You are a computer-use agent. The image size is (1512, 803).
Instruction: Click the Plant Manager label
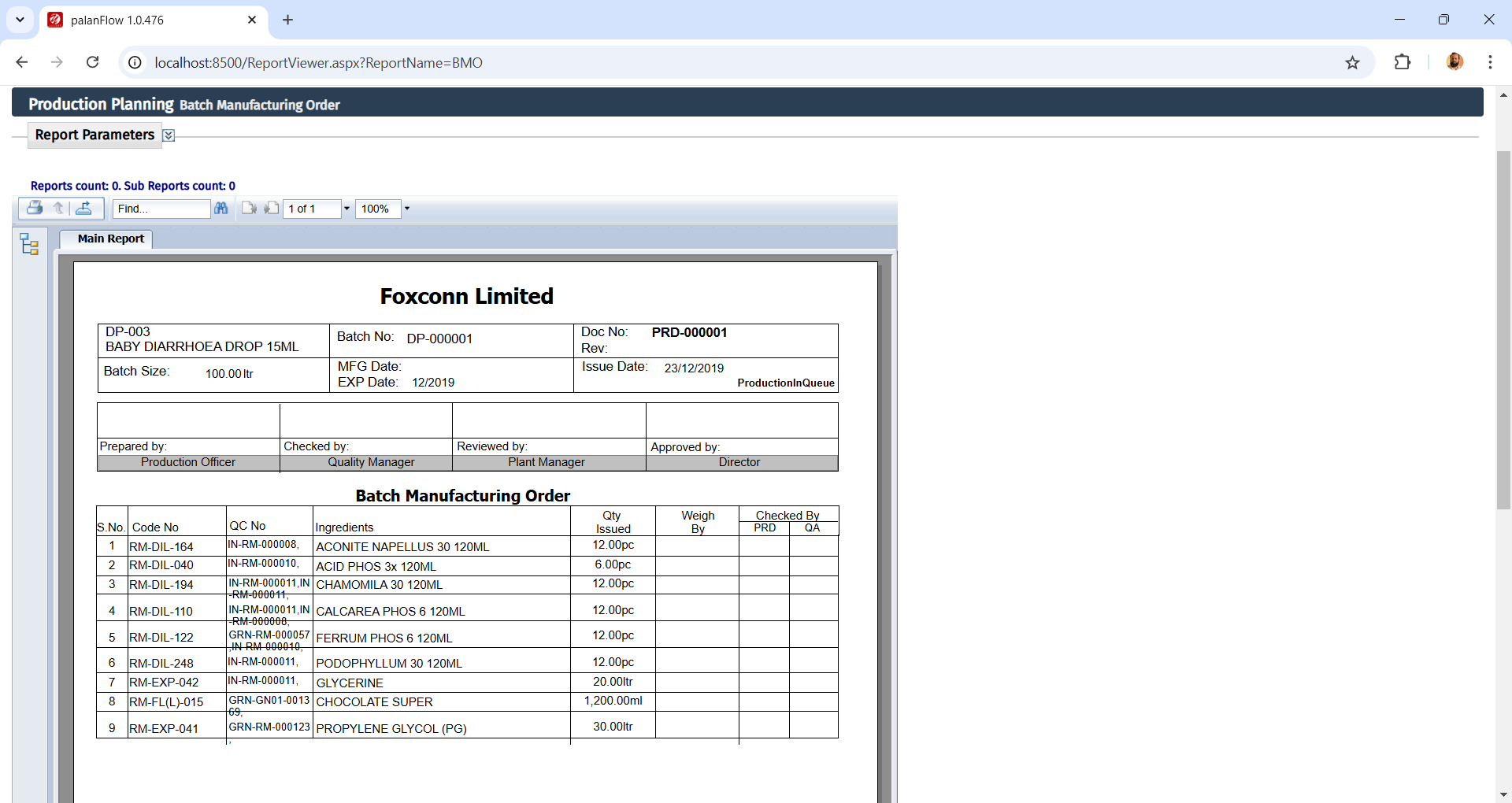coord(547,462)
